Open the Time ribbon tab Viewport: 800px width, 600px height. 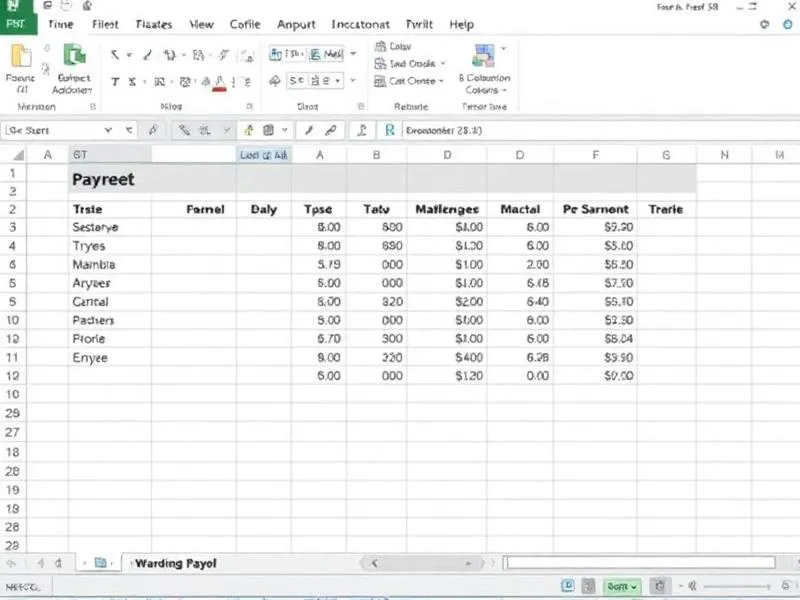click(61, 24)
